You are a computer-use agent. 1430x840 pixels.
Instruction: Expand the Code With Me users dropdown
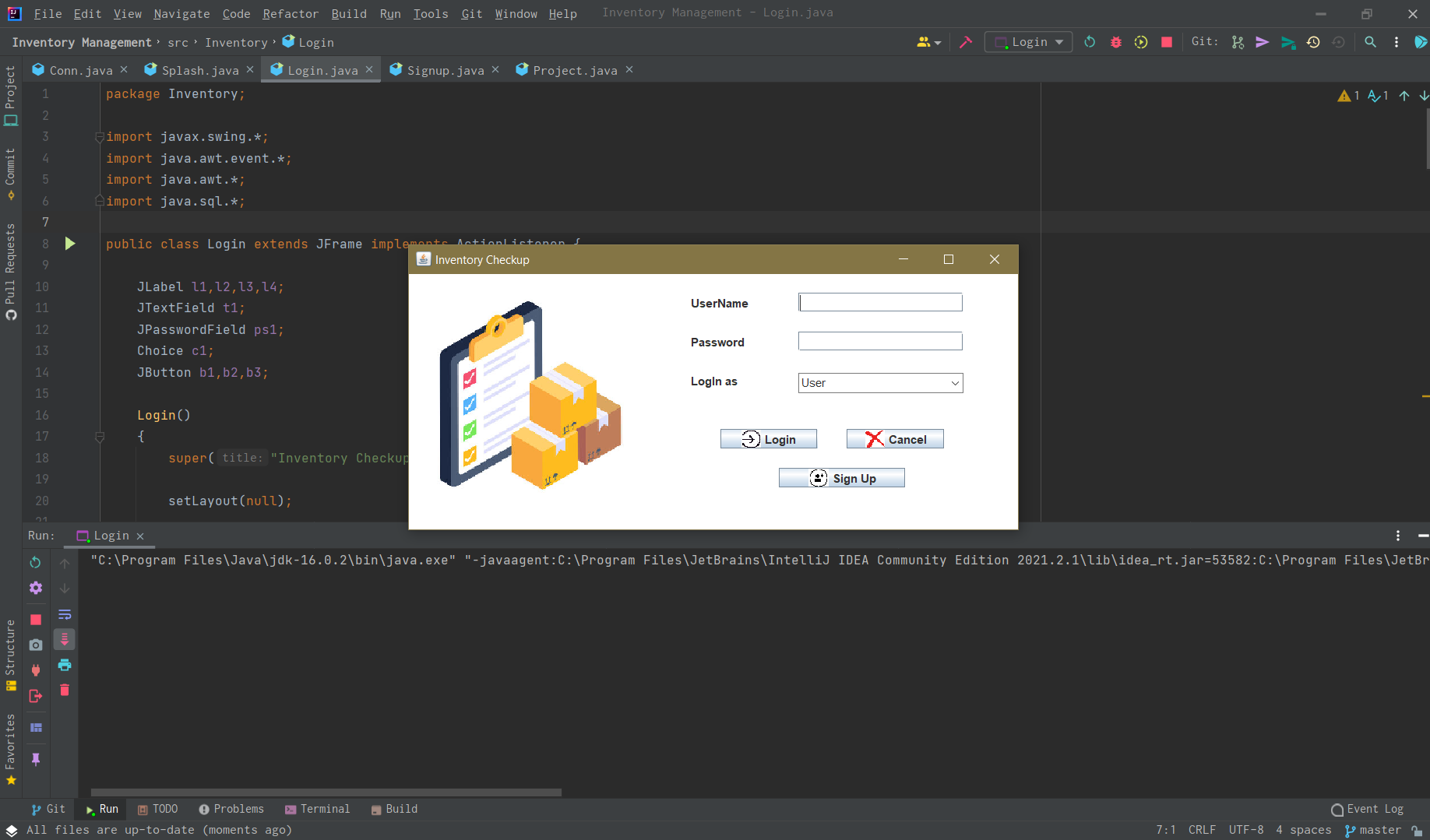(928, 42)
